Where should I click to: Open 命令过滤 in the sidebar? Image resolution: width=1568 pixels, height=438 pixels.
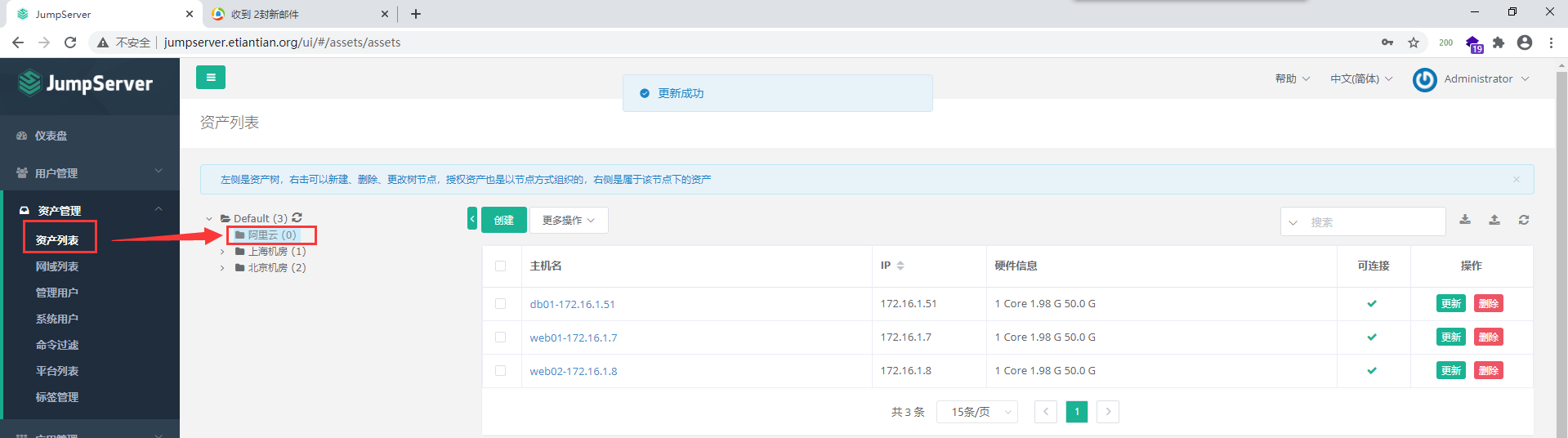click(57, 345)
